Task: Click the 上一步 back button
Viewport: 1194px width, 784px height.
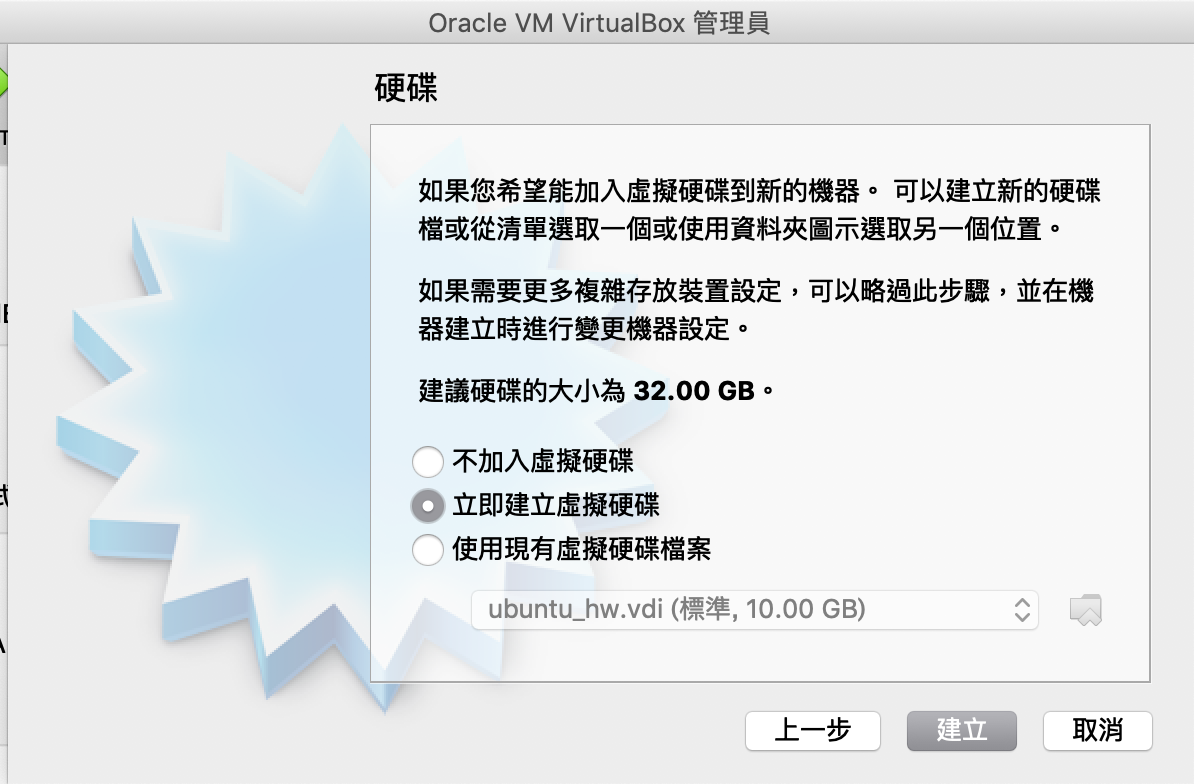Action: tap(812, 731)
